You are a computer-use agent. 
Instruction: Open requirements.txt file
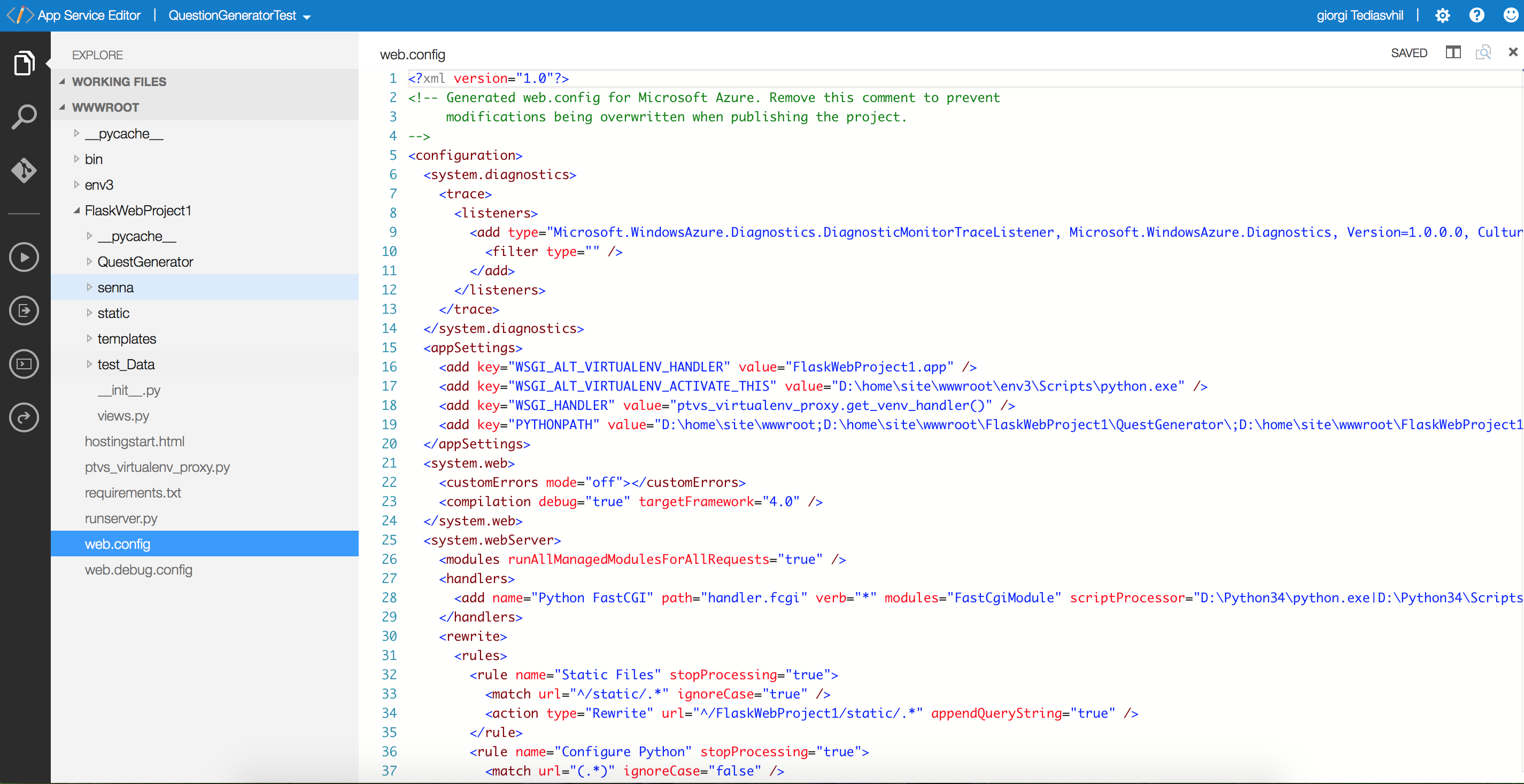tap(133, 493)
